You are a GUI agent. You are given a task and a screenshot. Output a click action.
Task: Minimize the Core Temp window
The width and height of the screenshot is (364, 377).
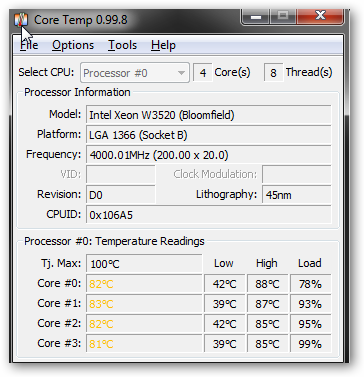click(256, 16)
